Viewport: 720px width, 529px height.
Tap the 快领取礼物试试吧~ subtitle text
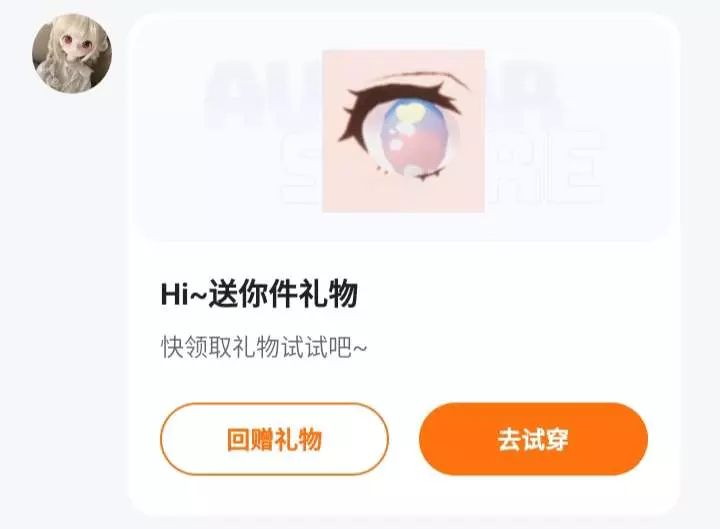(264, 347)
